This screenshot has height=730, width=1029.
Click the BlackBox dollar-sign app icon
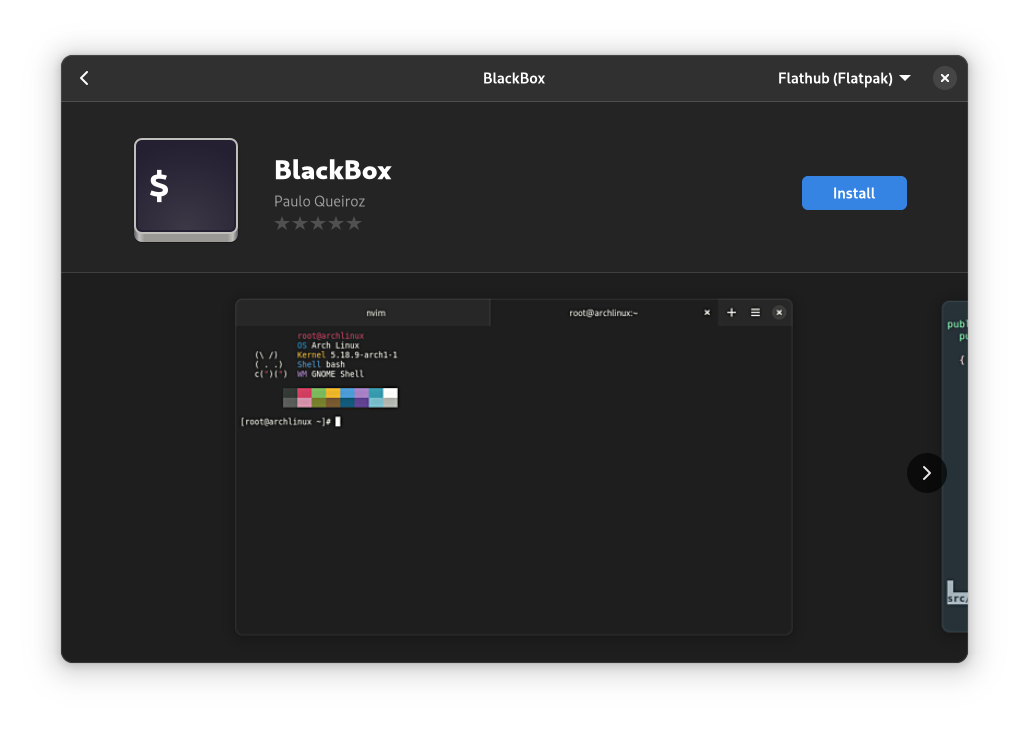(185, 186)
